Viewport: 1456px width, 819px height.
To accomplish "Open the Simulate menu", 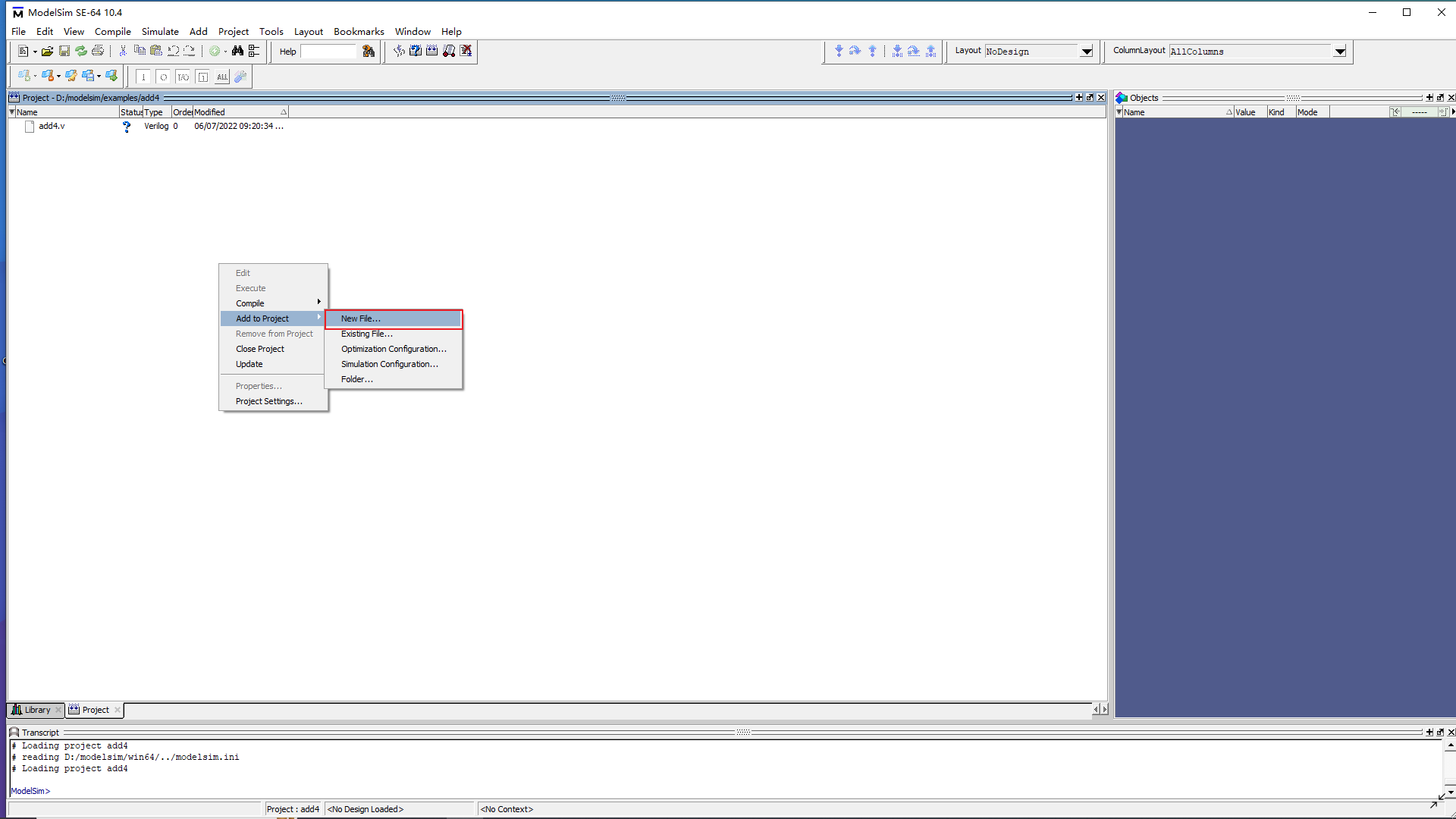I will 160,31.
